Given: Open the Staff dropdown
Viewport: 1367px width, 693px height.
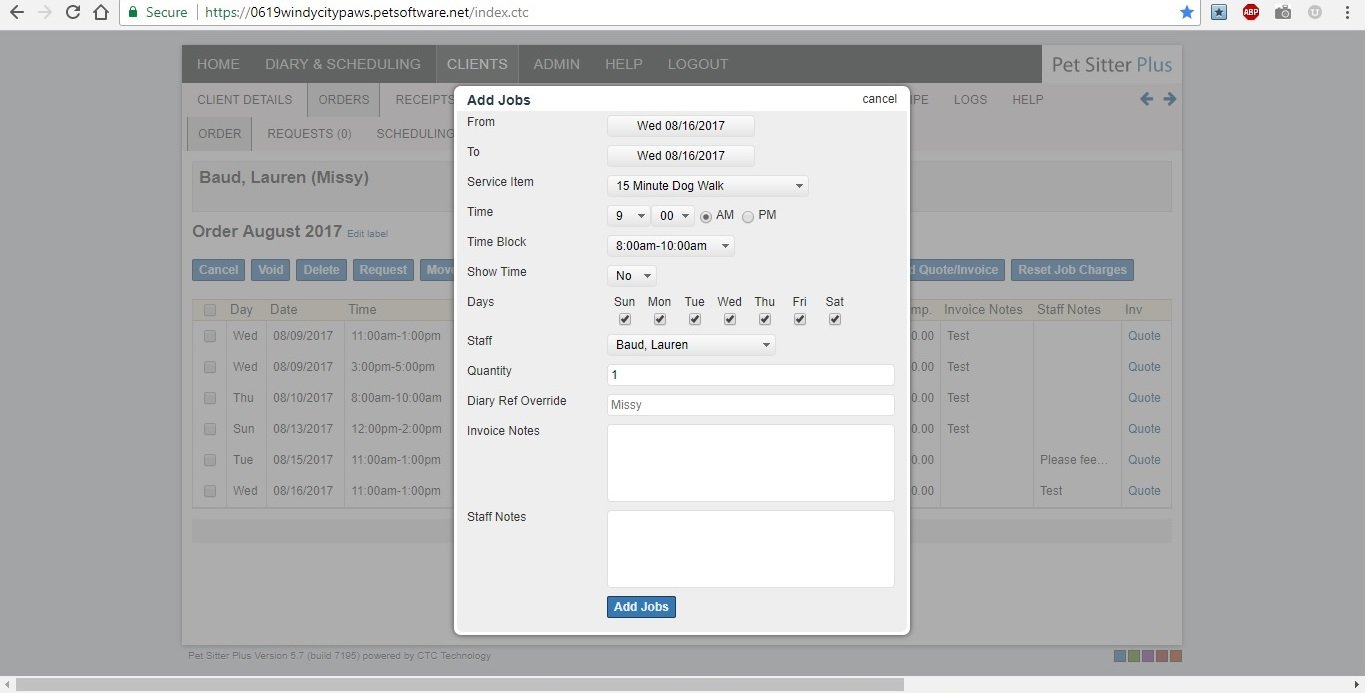Looking at the screenshot, I should [x=691, y=345].
